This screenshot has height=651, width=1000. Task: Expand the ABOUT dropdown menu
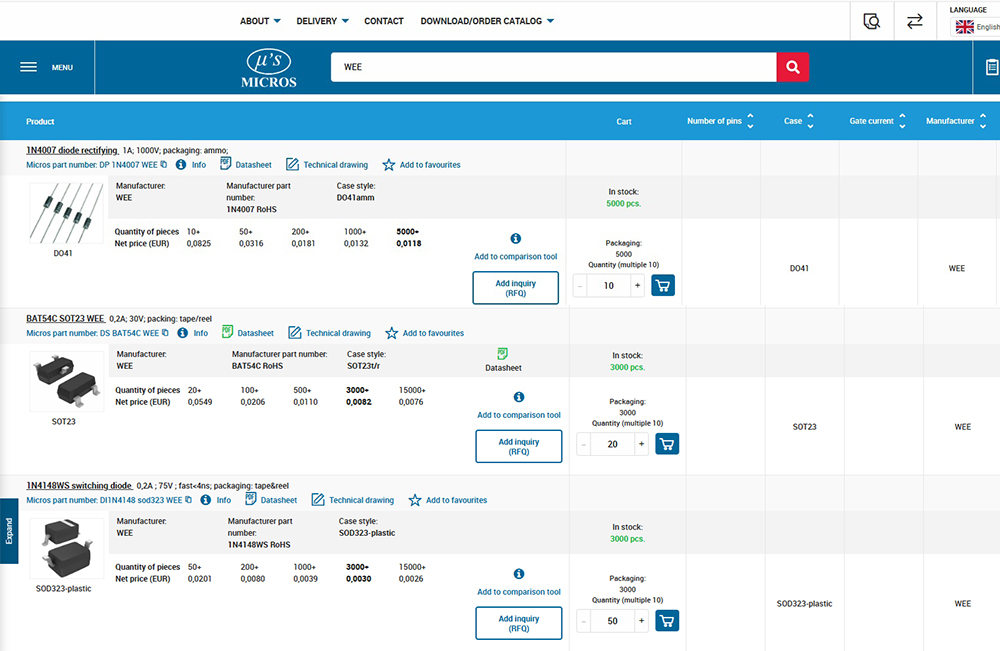click(260, 21)
